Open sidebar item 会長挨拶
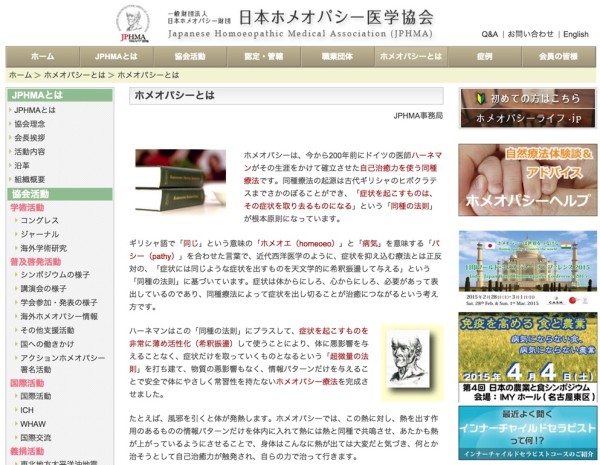Image resolution: width=600 pixels, height=465 pixels. tap(29, 138)
